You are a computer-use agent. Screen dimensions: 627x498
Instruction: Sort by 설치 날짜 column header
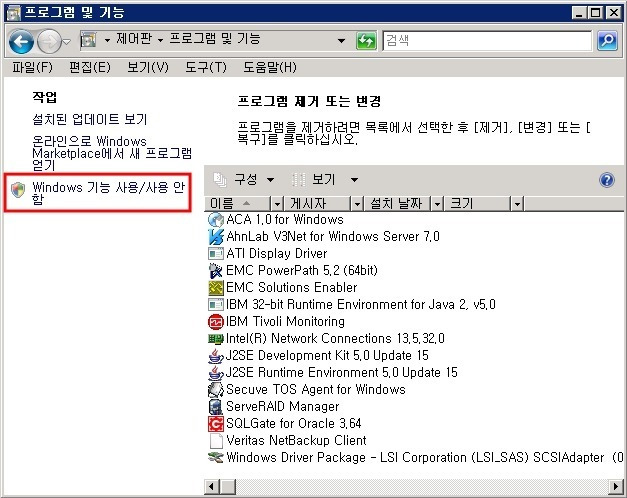coord(397,204)
